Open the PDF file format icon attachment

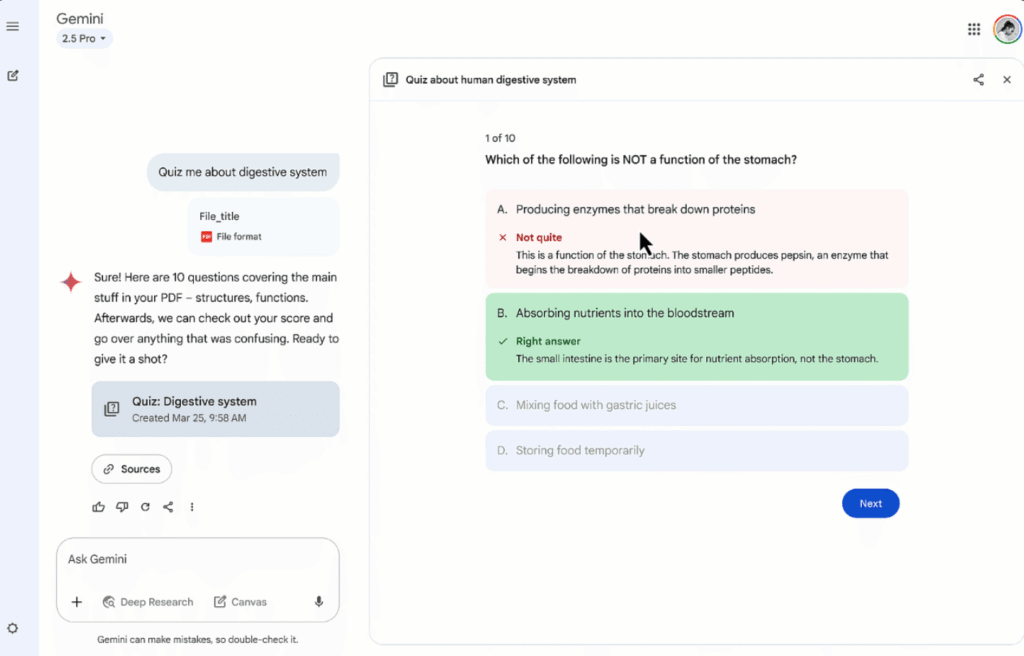point(206,237)
